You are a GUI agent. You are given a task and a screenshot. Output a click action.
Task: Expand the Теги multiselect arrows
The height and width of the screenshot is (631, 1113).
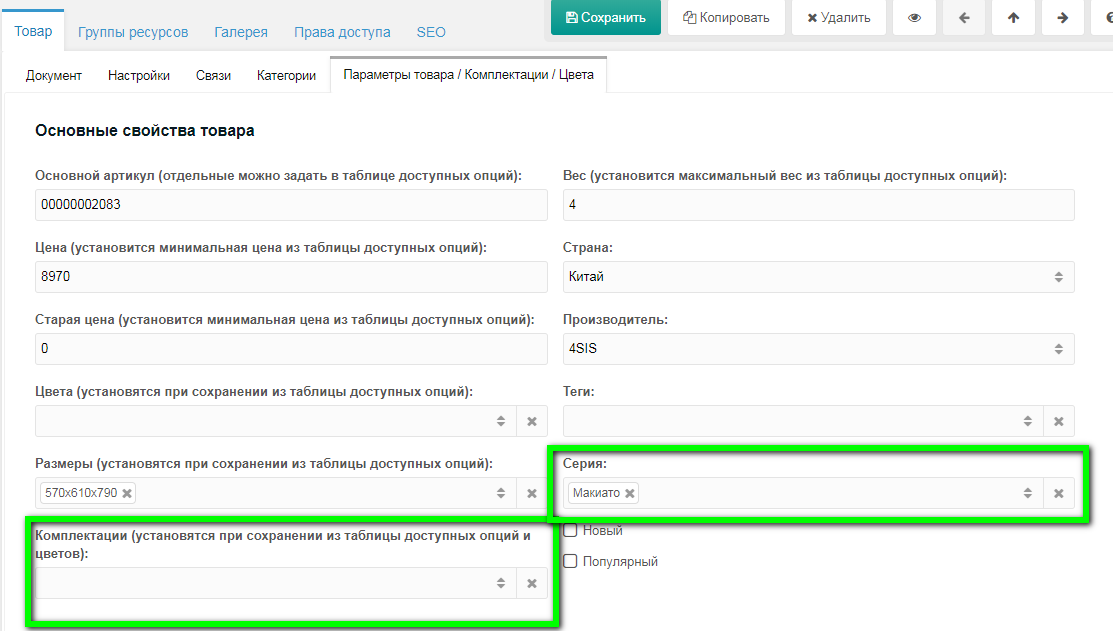tap(1028, 422)
